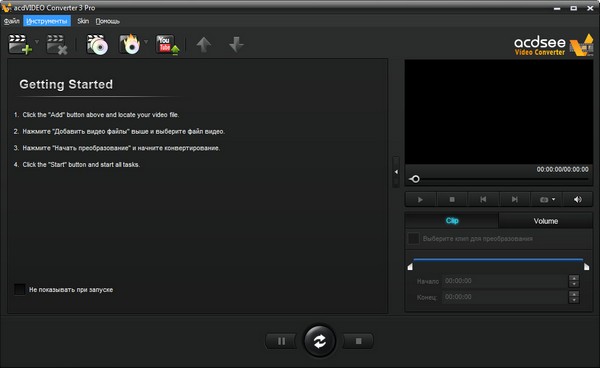Switch to the Volume tab

[546, 221]
